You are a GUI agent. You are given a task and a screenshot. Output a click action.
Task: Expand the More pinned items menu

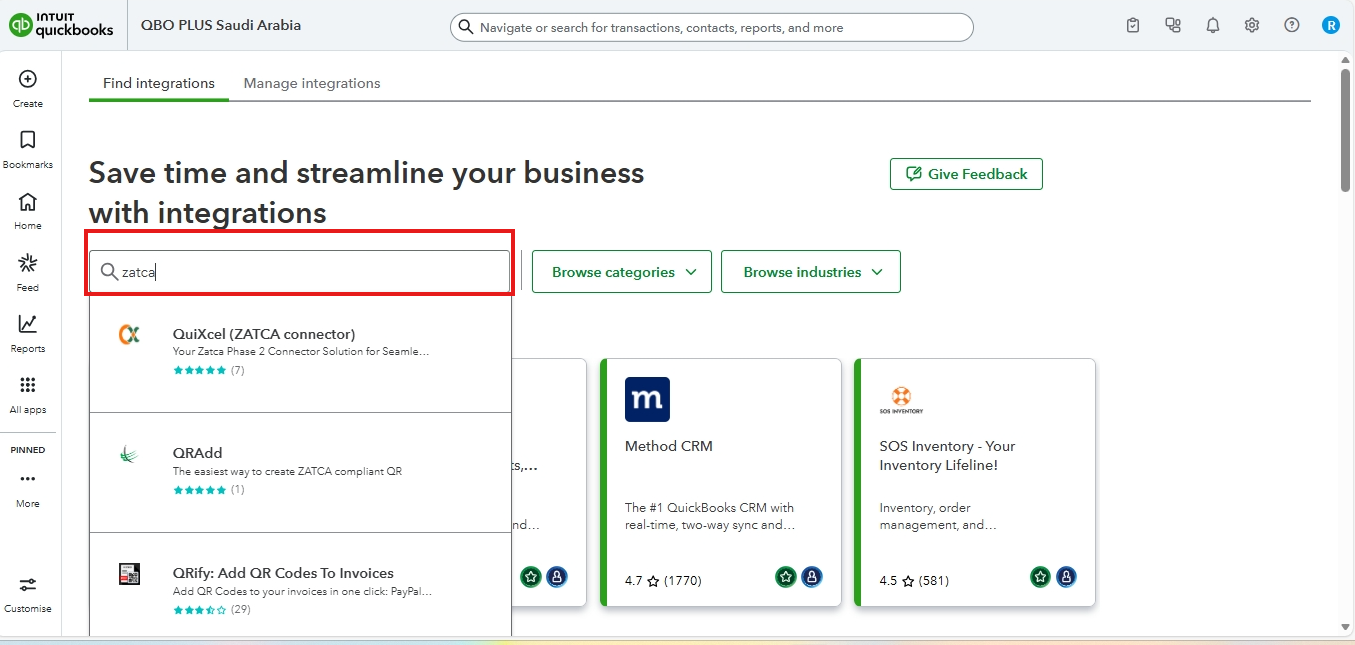(28, 481)
